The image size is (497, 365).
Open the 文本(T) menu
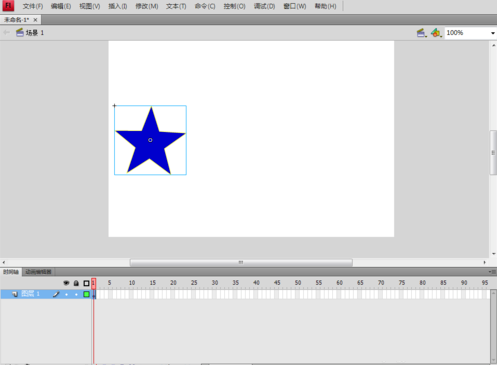click(176, 6)
